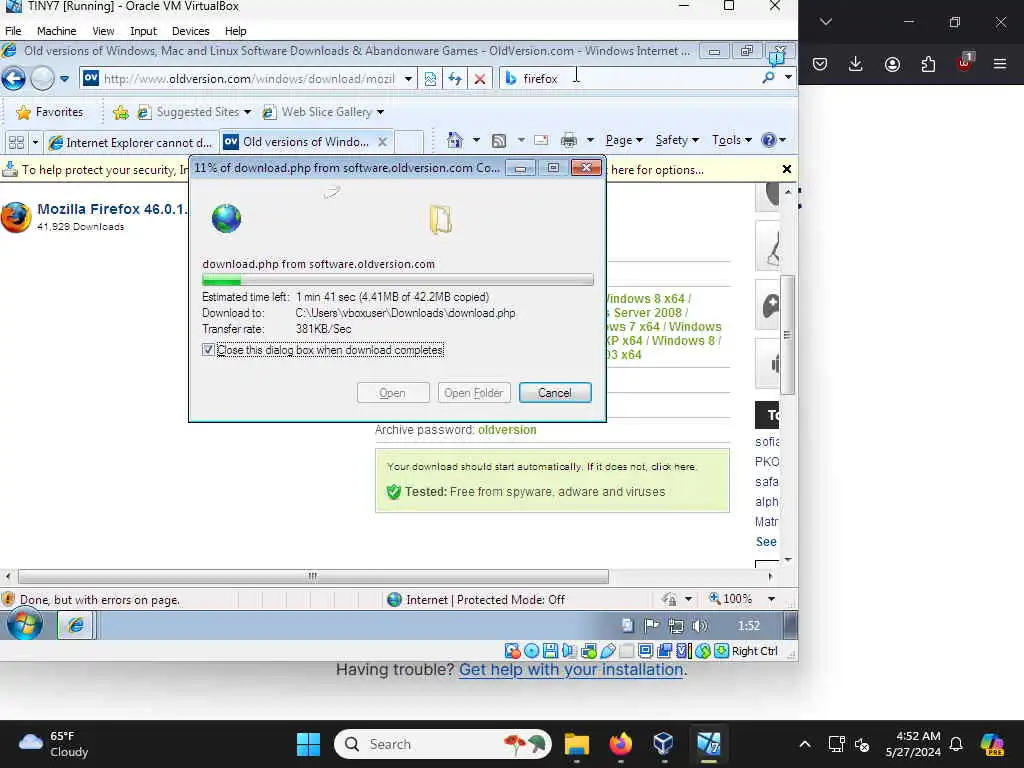This screenshot has width=1024, height=768.
Task: Click the Print icon in command bar
Action: pos(569,140)
